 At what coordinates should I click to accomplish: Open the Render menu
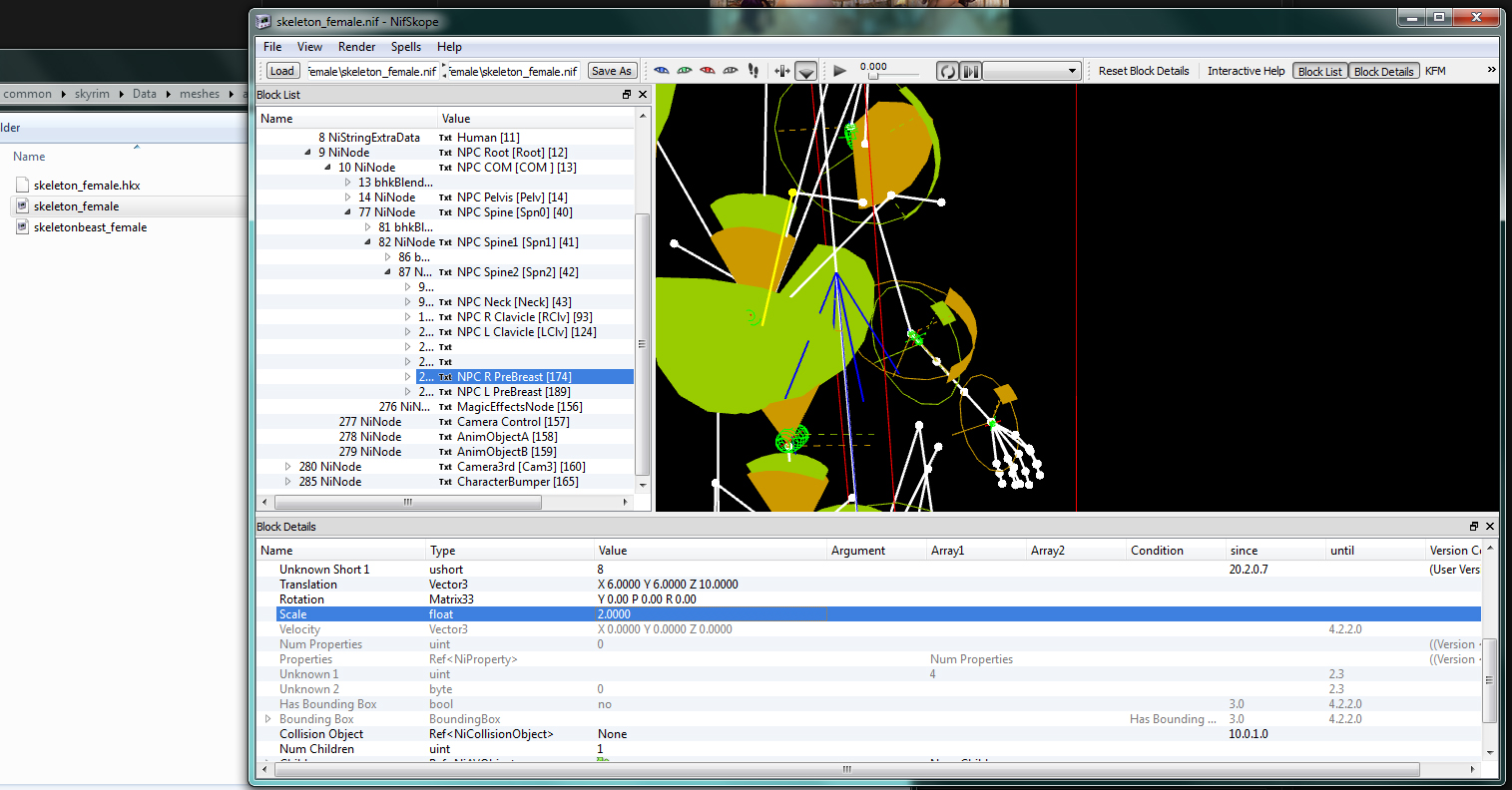356,47
